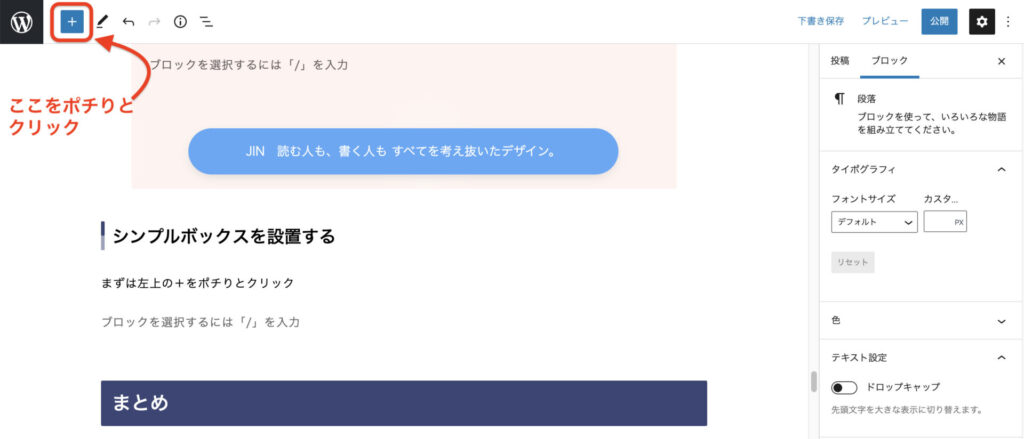This screenshot has width=1024, height=439.
Task: Click the blue plus block inserter button
Action: point(72,22)
